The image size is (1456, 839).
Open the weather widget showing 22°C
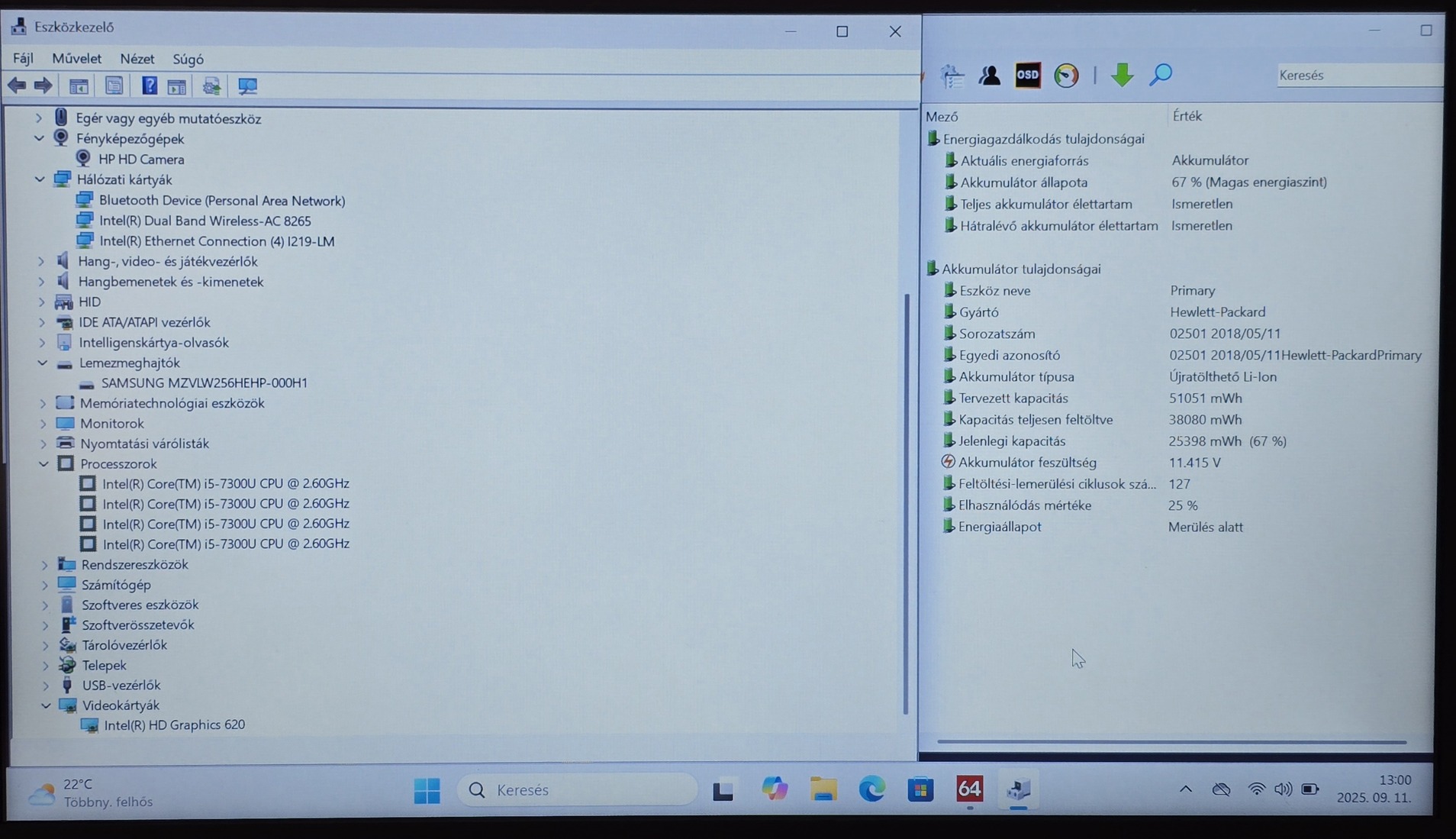tap(90, 792)
